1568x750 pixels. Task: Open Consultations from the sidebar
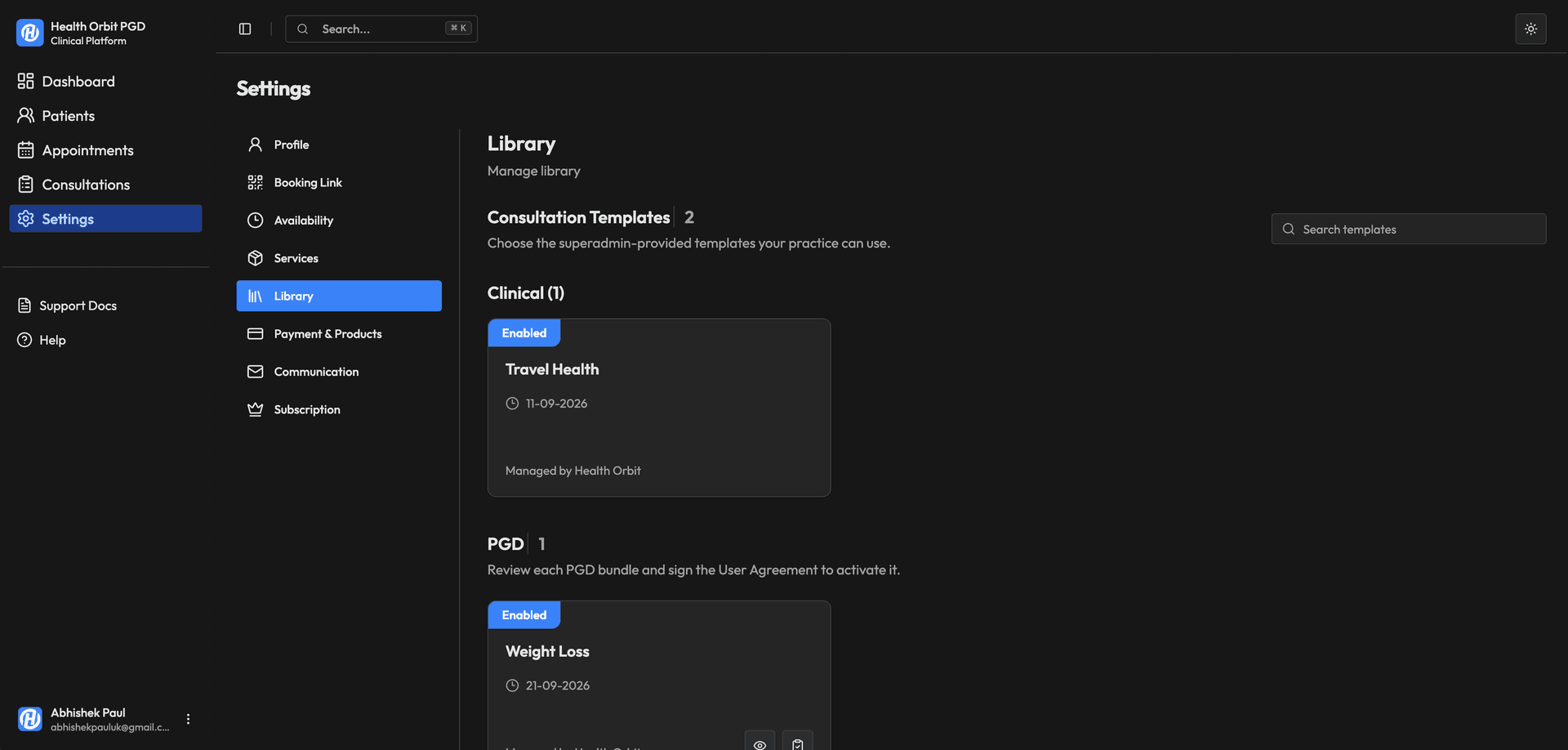click(105, 185)
